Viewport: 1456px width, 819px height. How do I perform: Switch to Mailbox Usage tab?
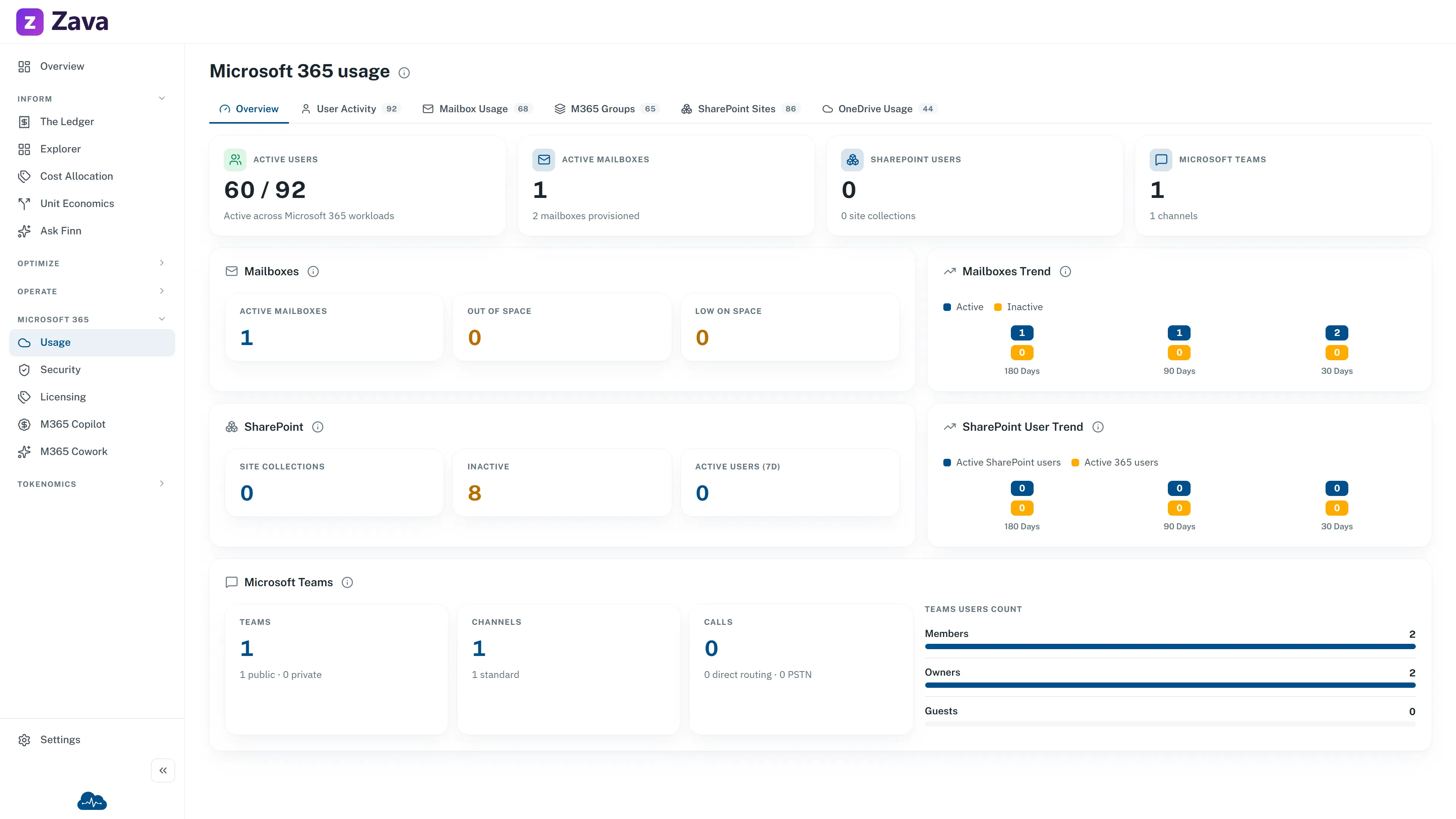click(477, 108)
